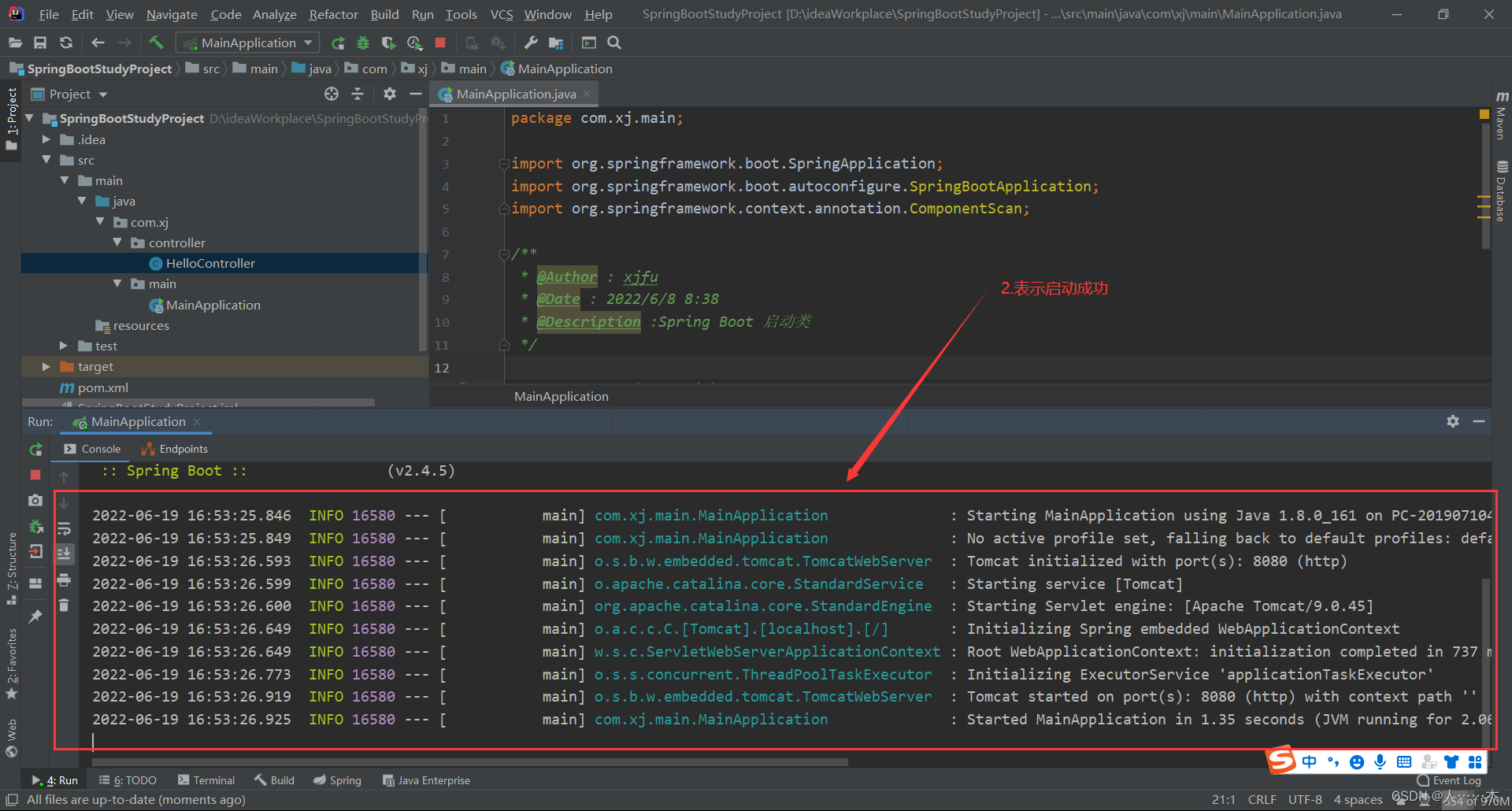1512x811 pixels.
Task: Close the MainApplication run tab
Action: tap(197, 422)
